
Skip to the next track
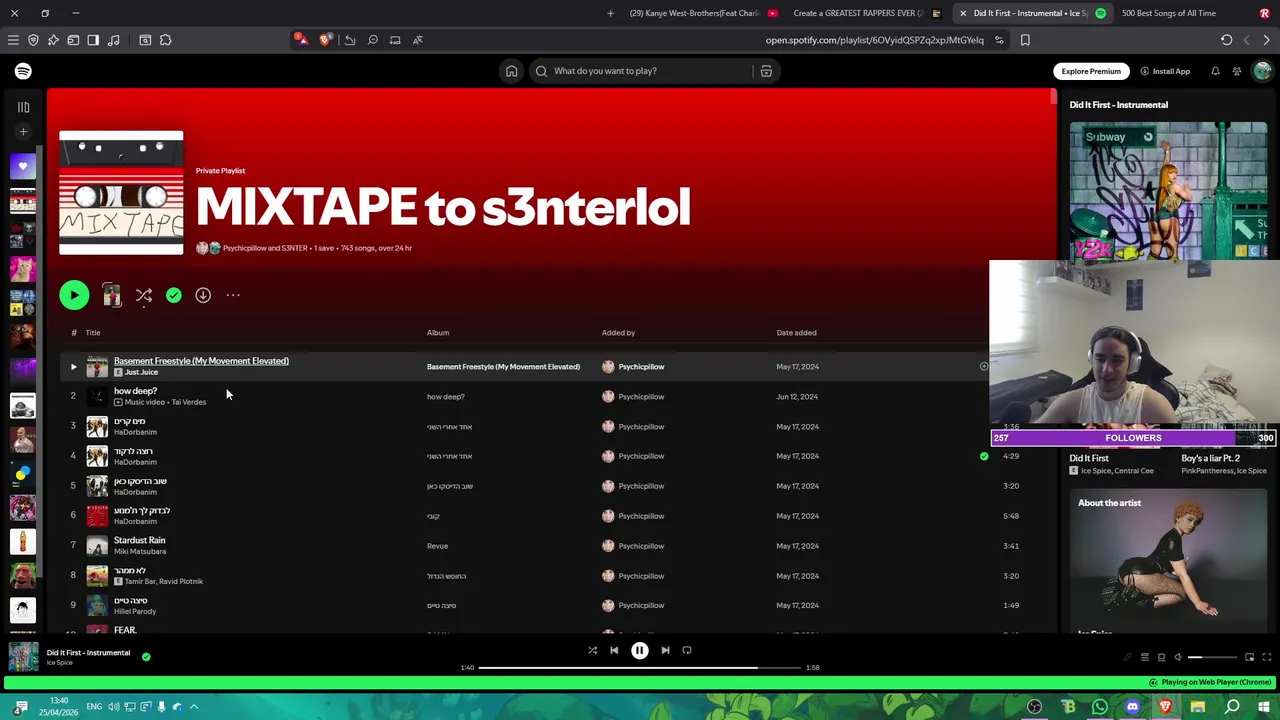(665, 650)
